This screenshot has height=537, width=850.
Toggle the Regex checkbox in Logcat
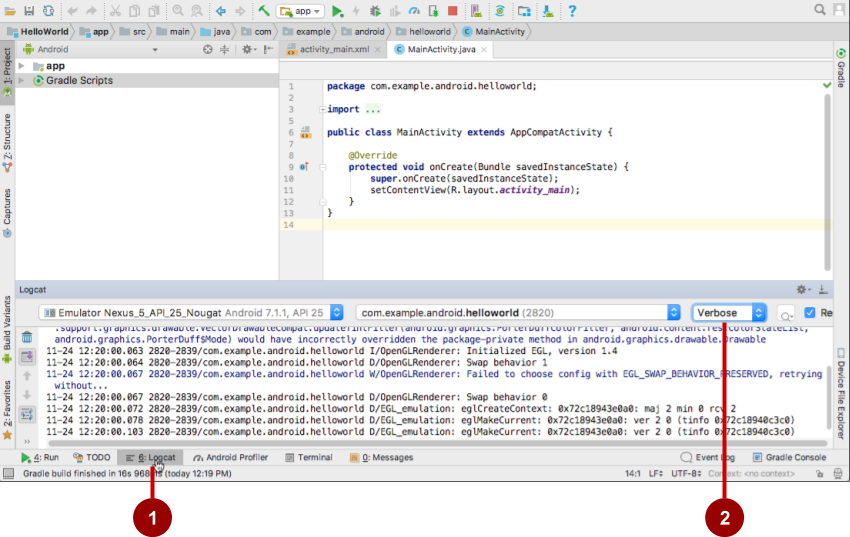(810, 313)
